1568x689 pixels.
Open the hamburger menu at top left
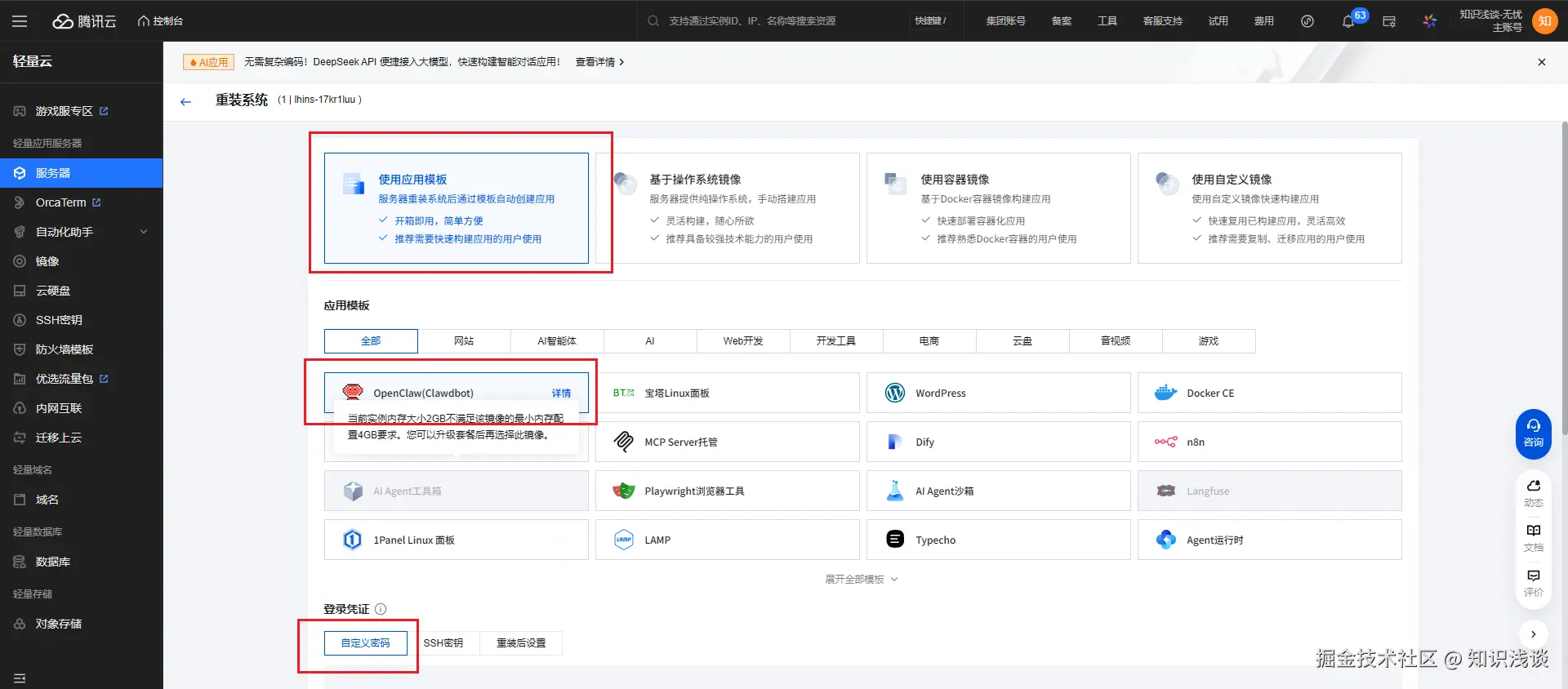[x=20, y=21]
